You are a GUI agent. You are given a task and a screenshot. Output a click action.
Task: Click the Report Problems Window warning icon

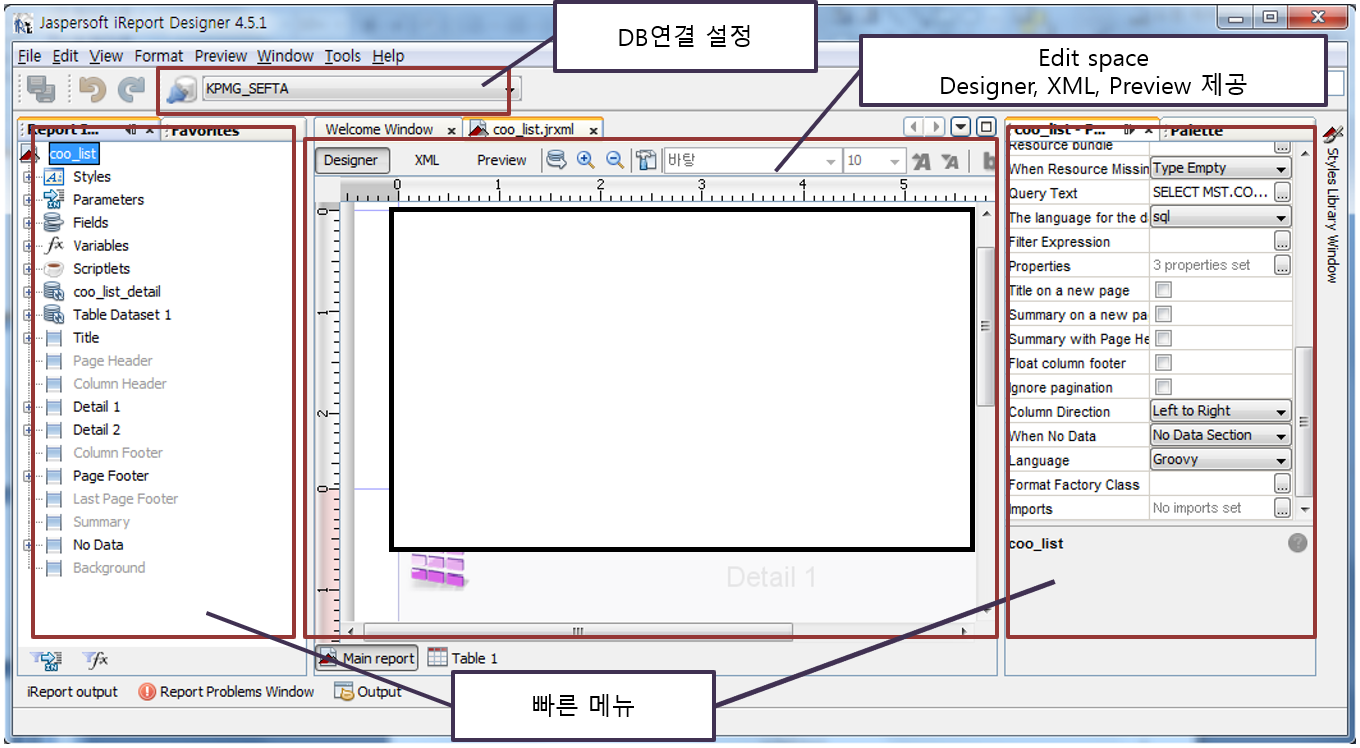[x=147, y=692]
